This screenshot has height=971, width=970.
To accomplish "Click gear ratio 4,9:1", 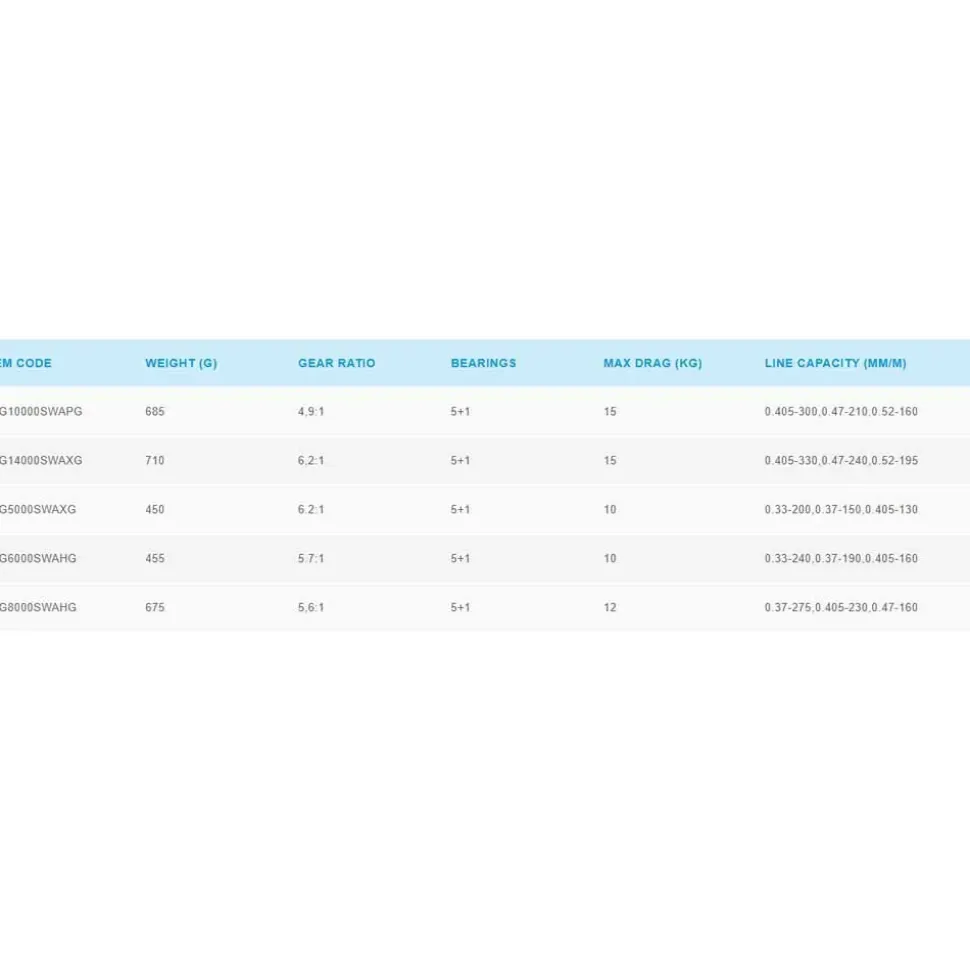I will (311, 412).
